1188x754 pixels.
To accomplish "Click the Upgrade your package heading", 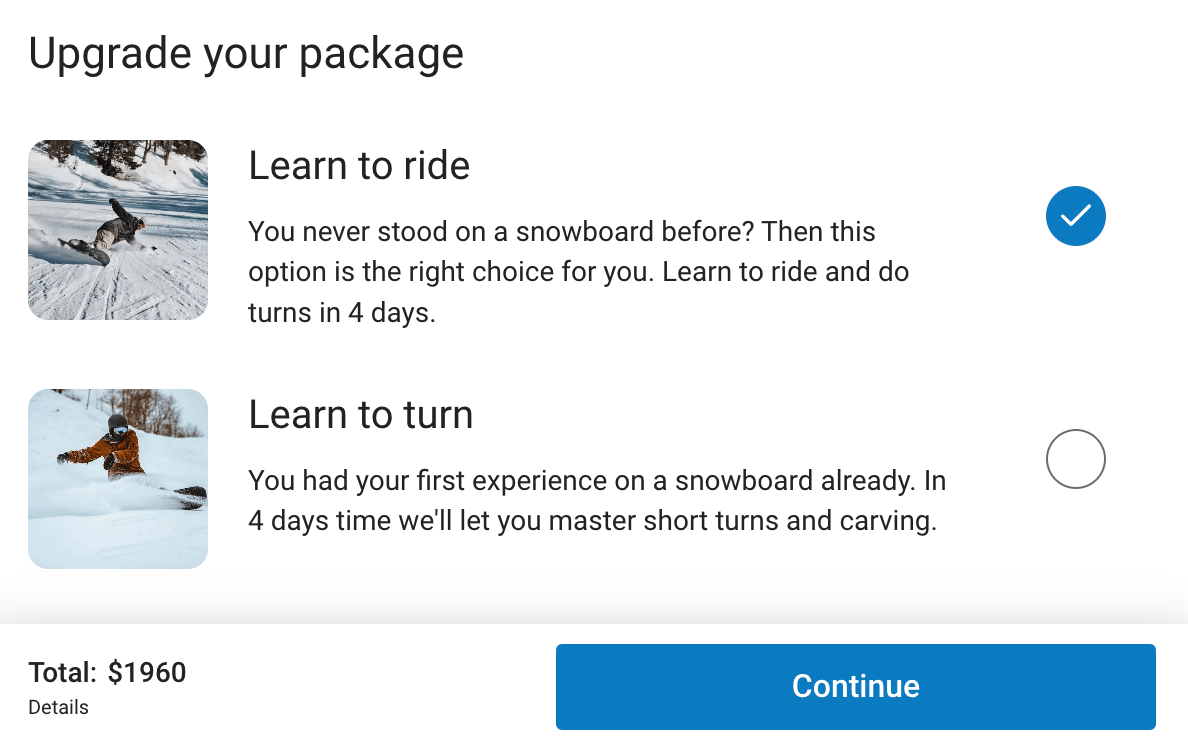I will click(246, 53).
